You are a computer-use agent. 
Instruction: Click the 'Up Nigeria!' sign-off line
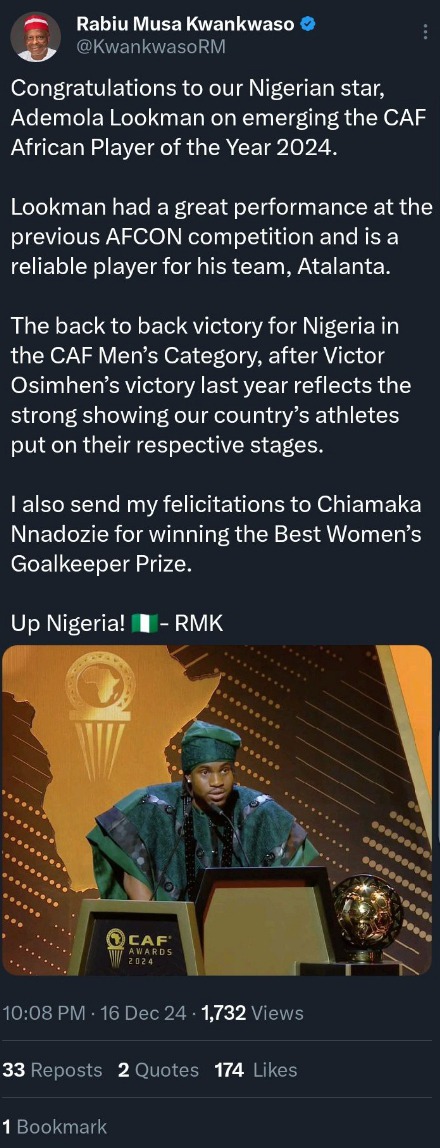coord(116,624)
